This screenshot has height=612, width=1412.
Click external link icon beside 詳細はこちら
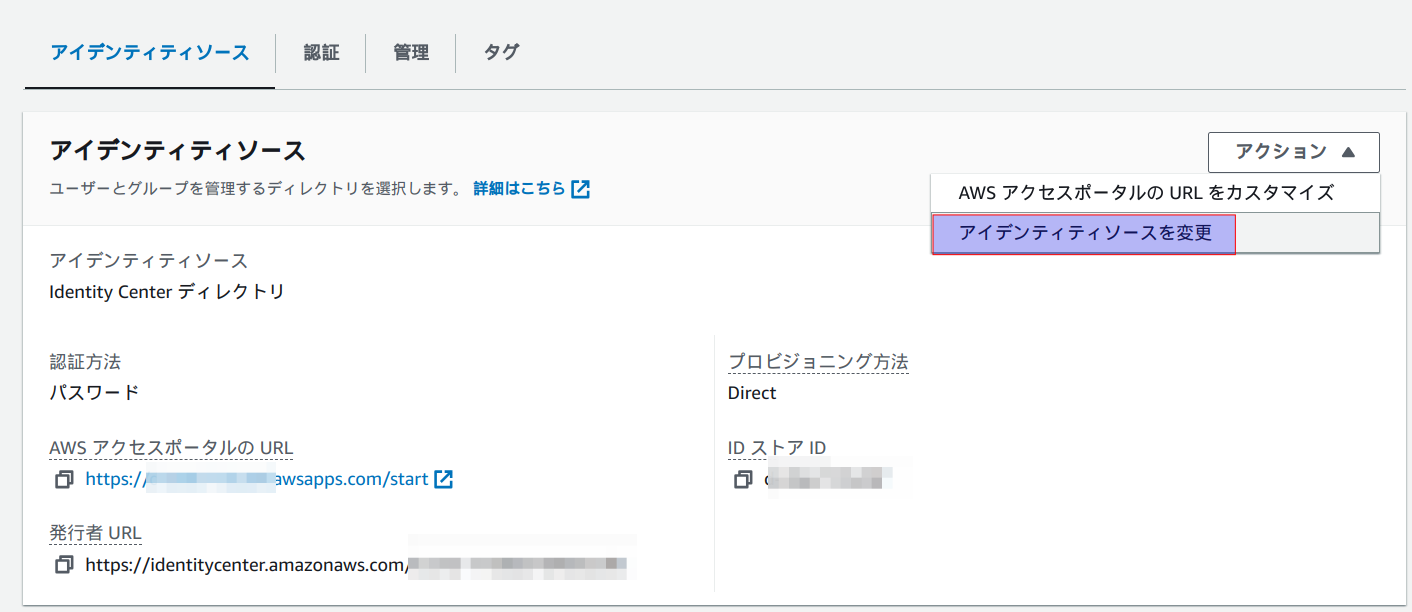pyautogui.click(x=580, y=189)
